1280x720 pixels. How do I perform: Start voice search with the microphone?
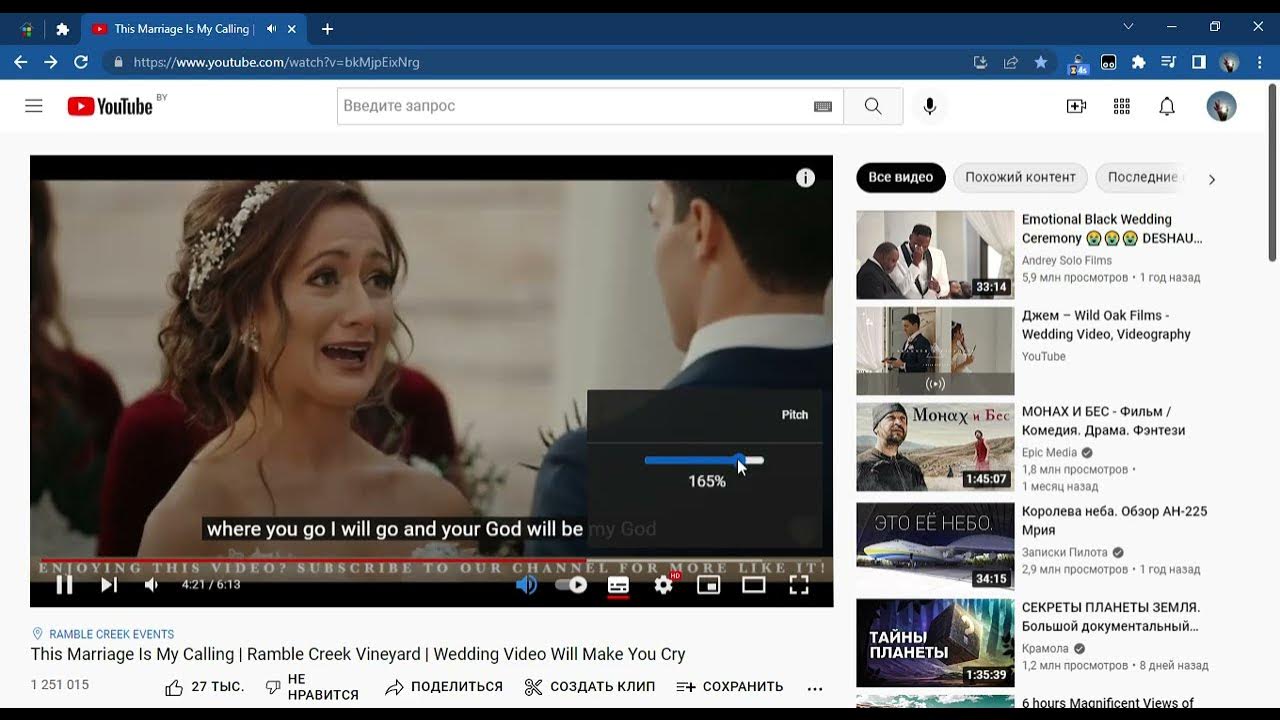930,106
